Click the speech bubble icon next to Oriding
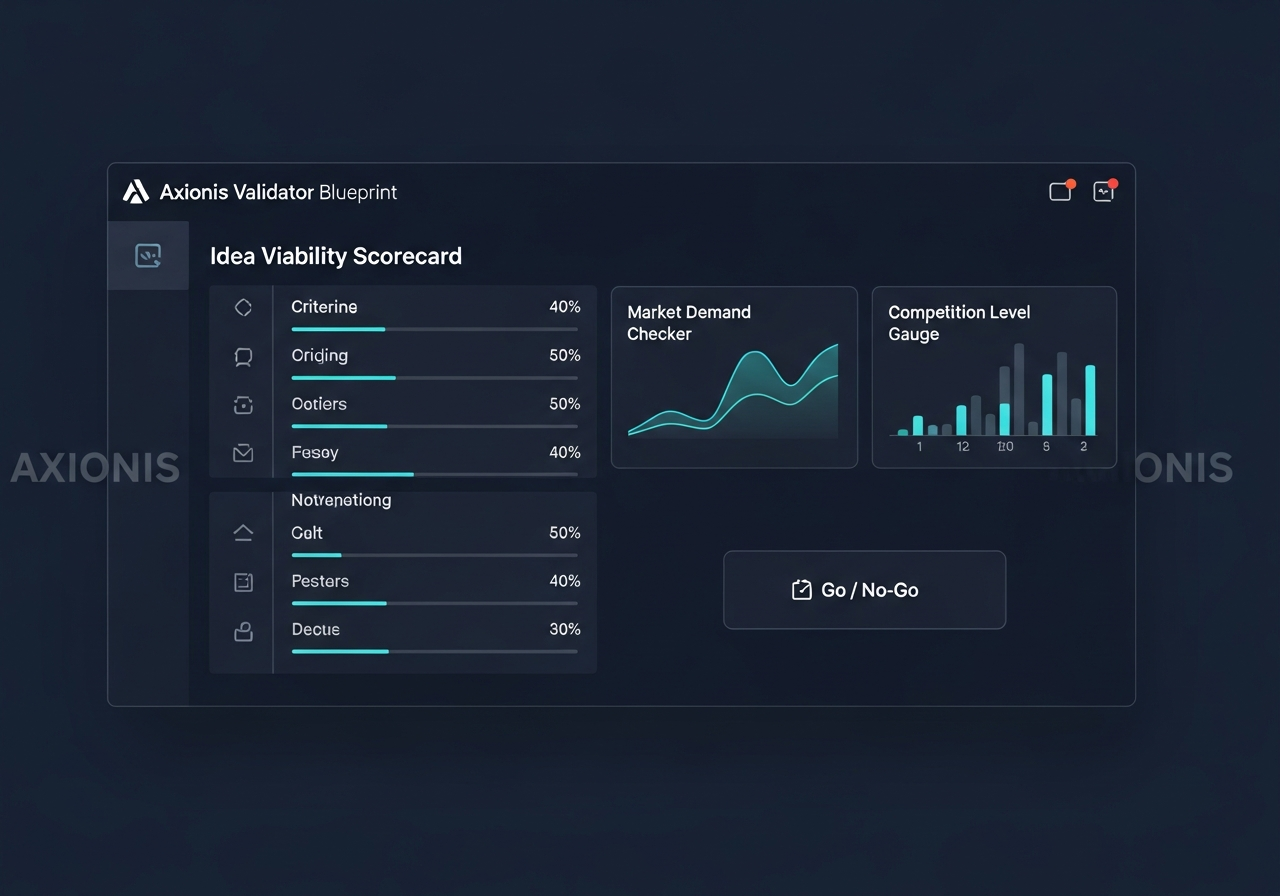Viewport: 1280px width, 896px height. point(242,357)
